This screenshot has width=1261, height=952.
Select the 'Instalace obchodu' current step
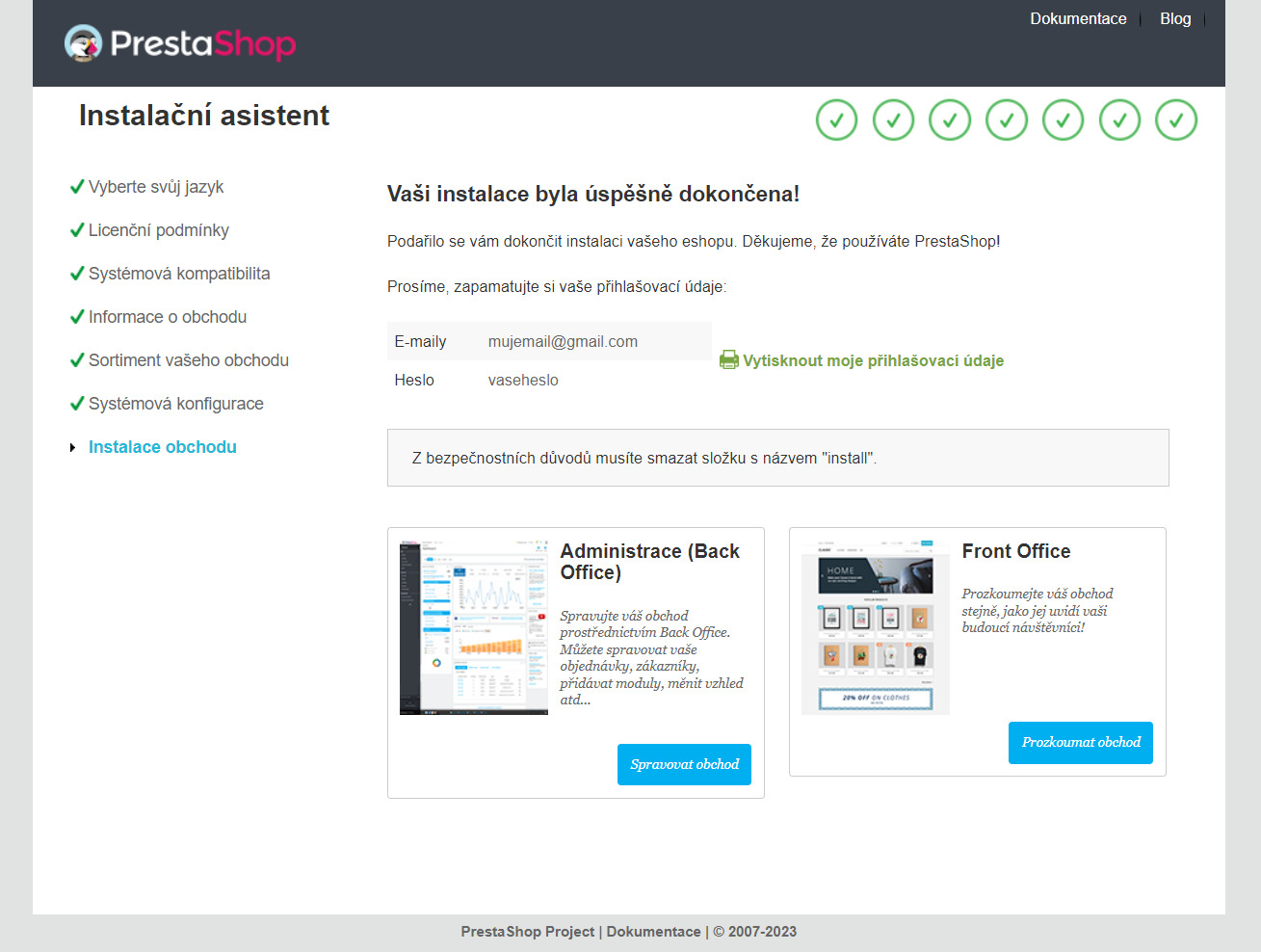[x=163, y=447]
